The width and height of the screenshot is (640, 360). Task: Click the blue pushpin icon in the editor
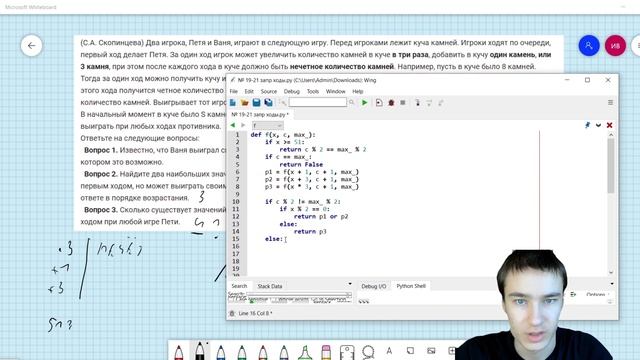pos(587,125)
